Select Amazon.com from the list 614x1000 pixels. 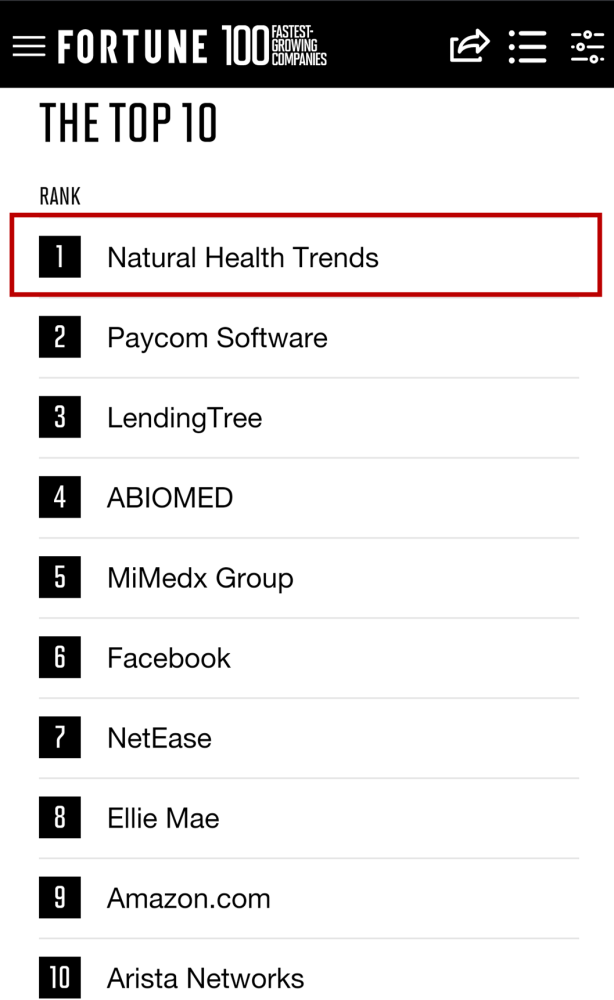pyautogui.click(x=188, y=898)
